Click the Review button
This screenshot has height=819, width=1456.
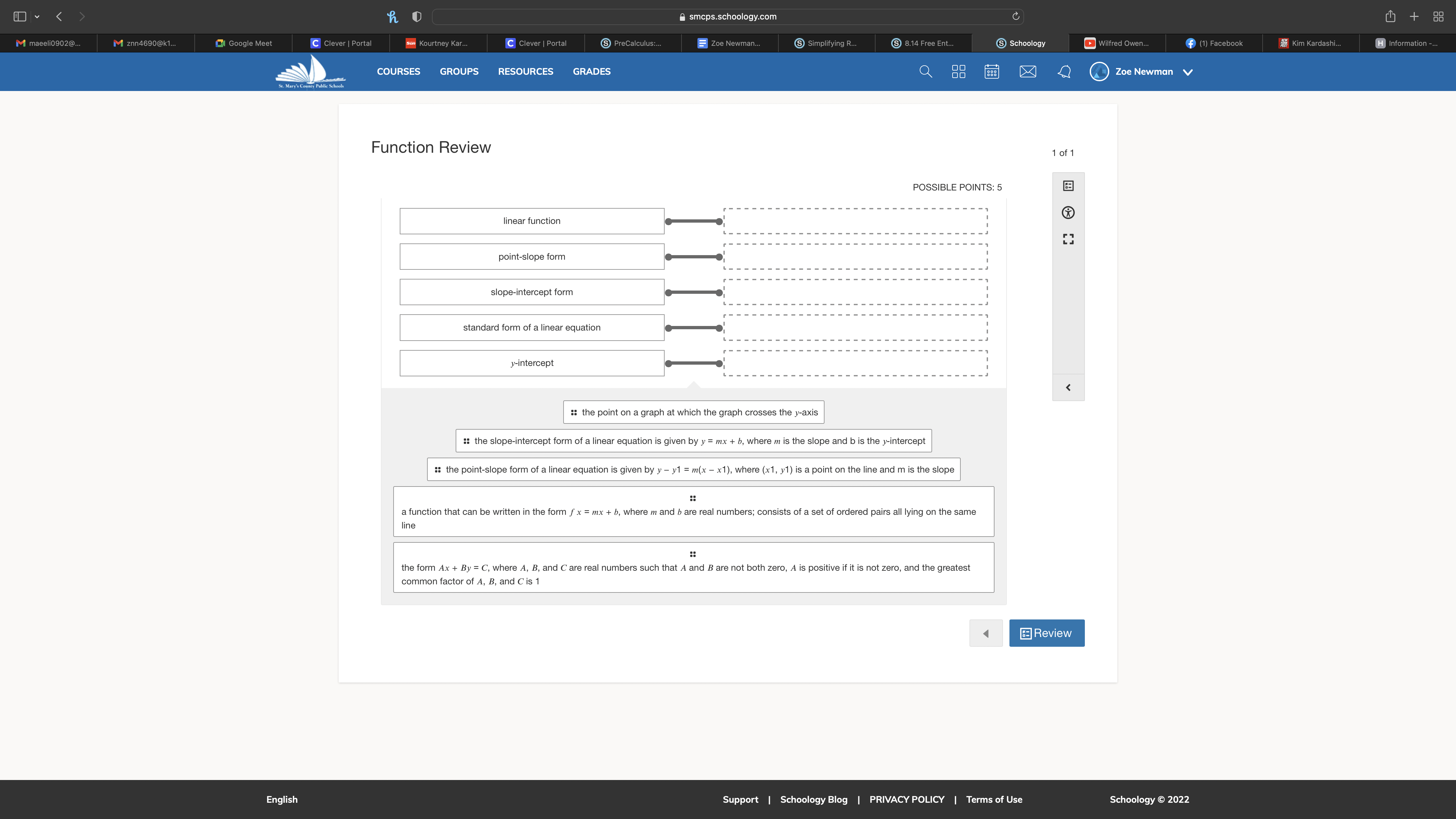(x=1046, y=633)
